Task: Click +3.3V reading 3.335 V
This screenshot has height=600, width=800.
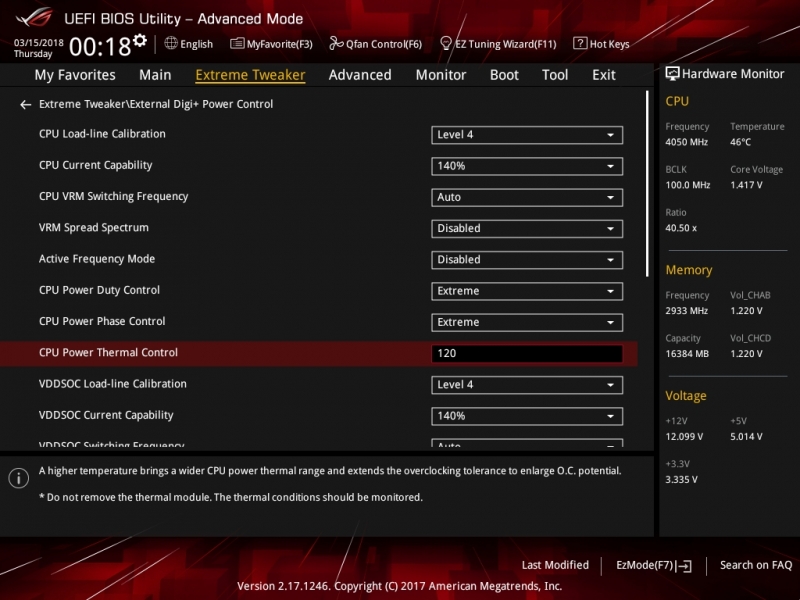Action: 681,480
